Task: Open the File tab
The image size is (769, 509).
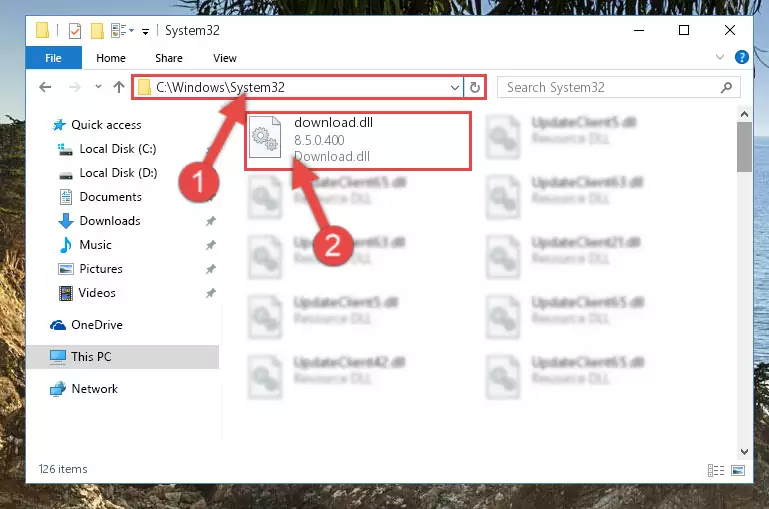Action: click(x=53, y=58)
